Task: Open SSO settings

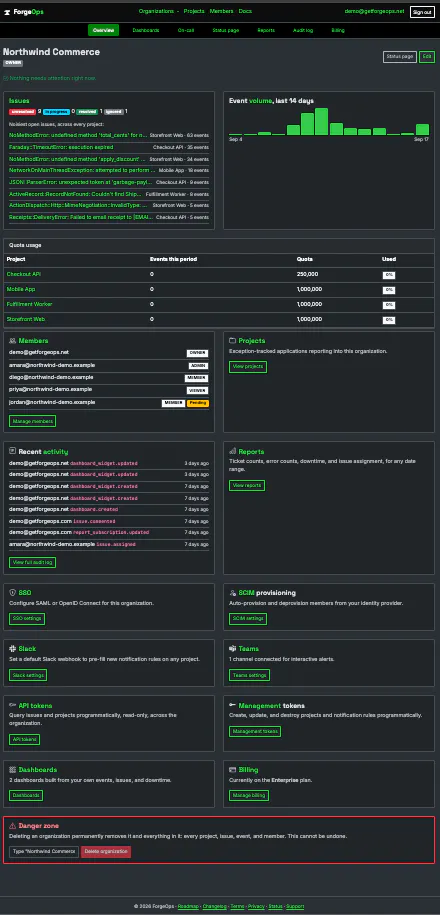Action: [27, 619]
